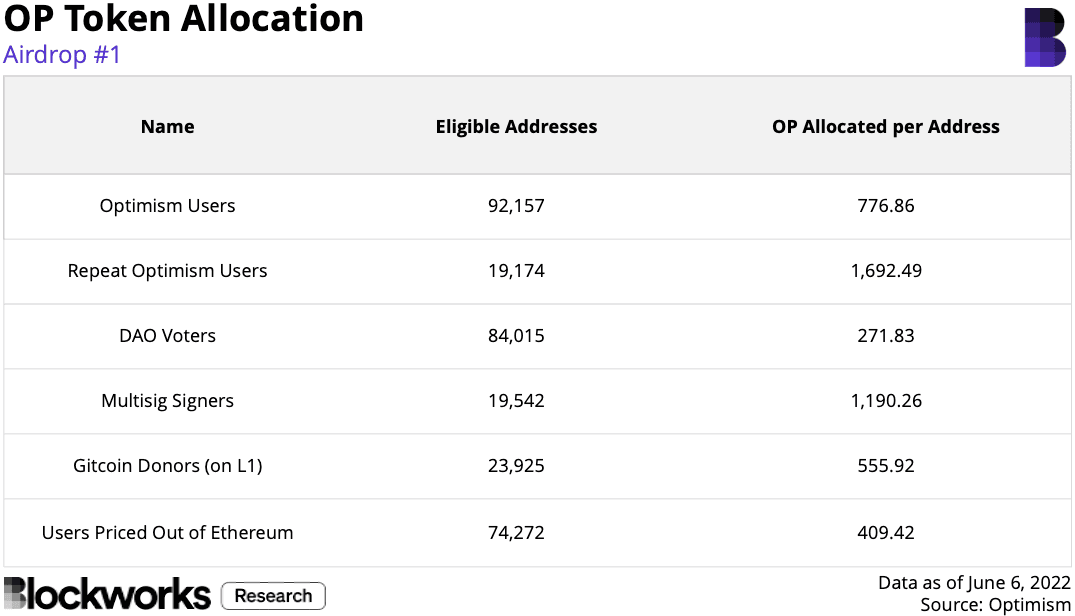
Task: Click the OP Allocated per Address header
Action: coord(886,127)
